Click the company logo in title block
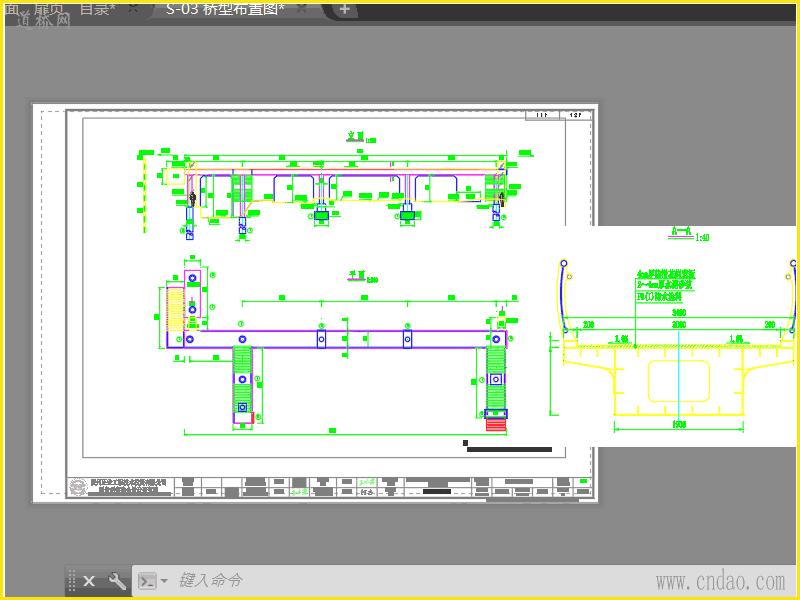The image size is (800, 600). point(78,487)
